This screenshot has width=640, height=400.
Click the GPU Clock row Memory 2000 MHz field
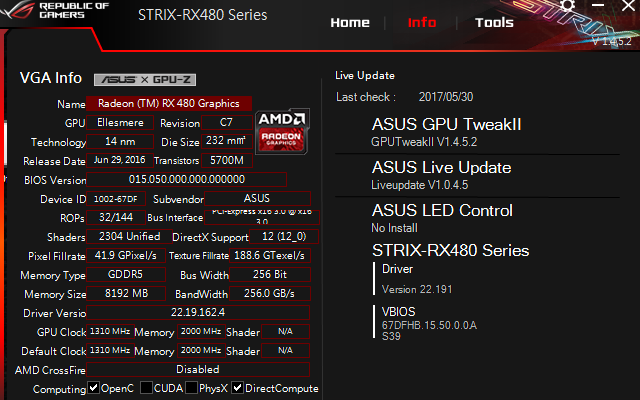[x=201, y=331]
